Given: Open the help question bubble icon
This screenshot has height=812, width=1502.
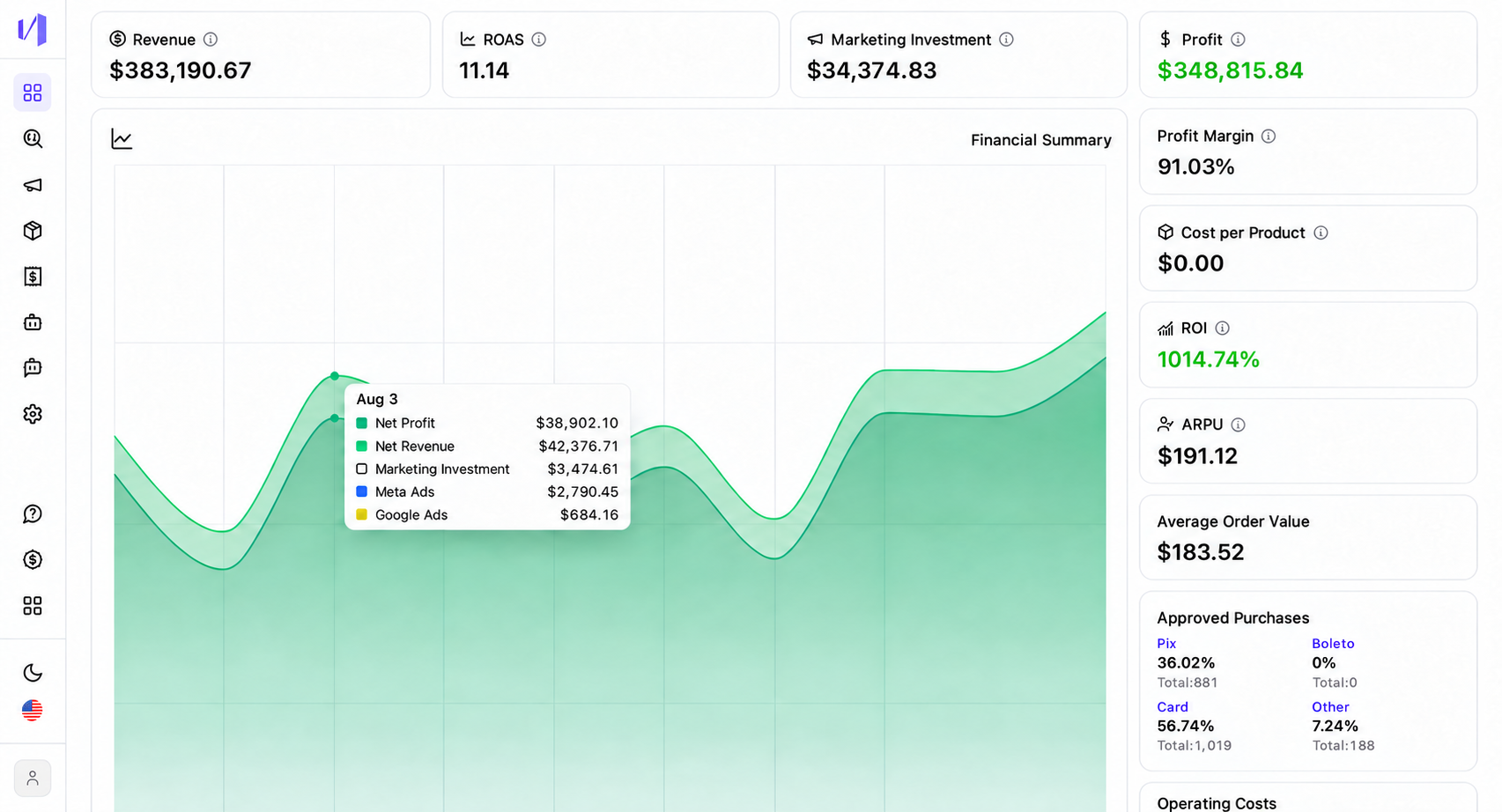Looking at the screenshot, I should [x=33, y=514].
